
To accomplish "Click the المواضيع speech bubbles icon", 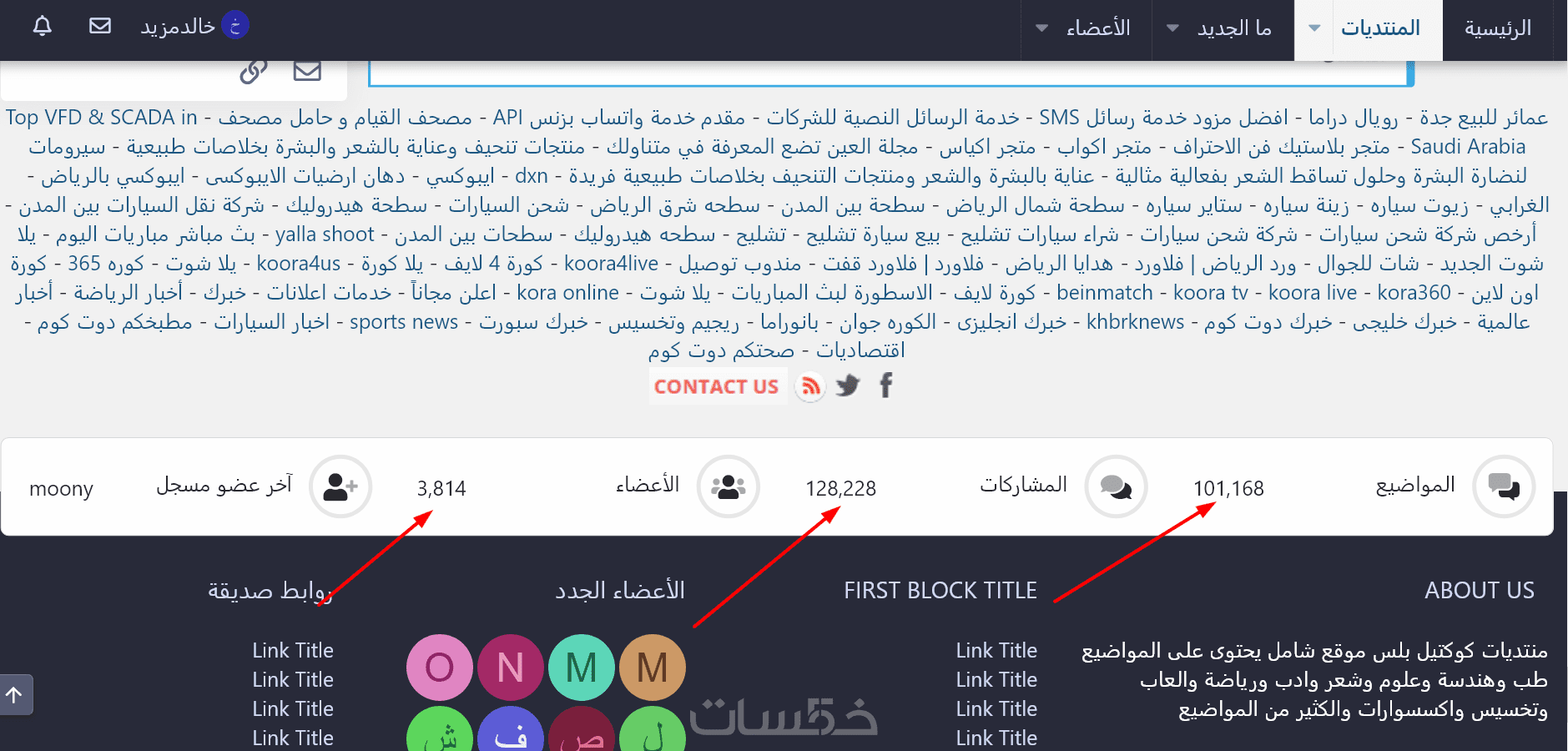I will pyautogui.click(x=1505, y=486).
